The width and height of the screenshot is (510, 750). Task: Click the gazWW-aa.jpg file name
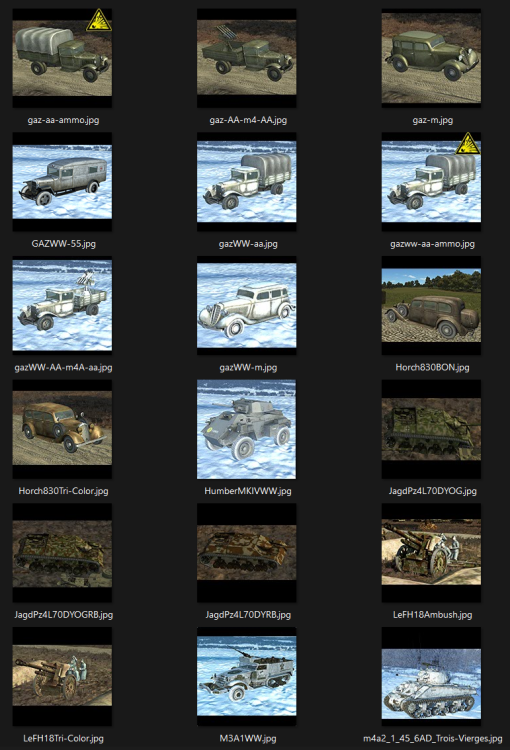[248, 243]
